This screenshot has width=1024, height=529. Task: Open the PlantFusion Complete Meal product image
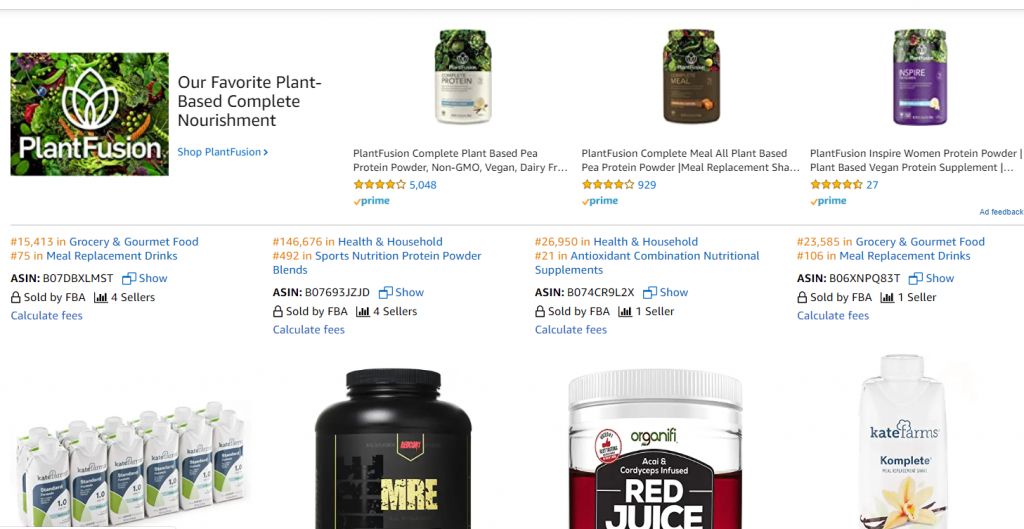(691, 76)
